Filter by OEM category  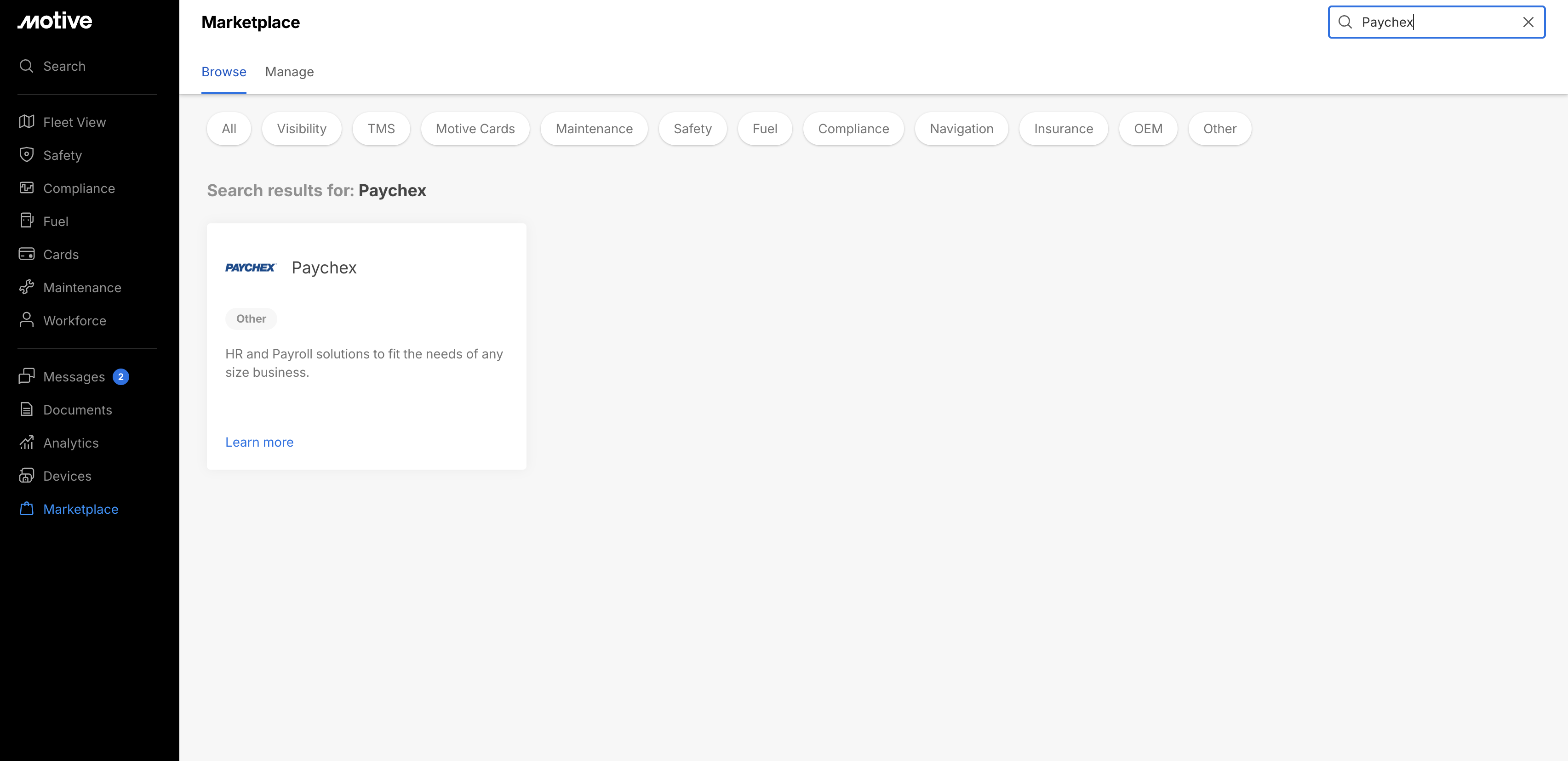point(1148,128)
